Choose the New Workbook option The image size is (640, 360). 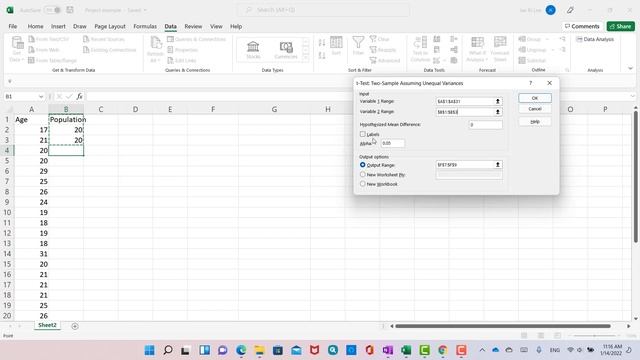click(362, 184)
